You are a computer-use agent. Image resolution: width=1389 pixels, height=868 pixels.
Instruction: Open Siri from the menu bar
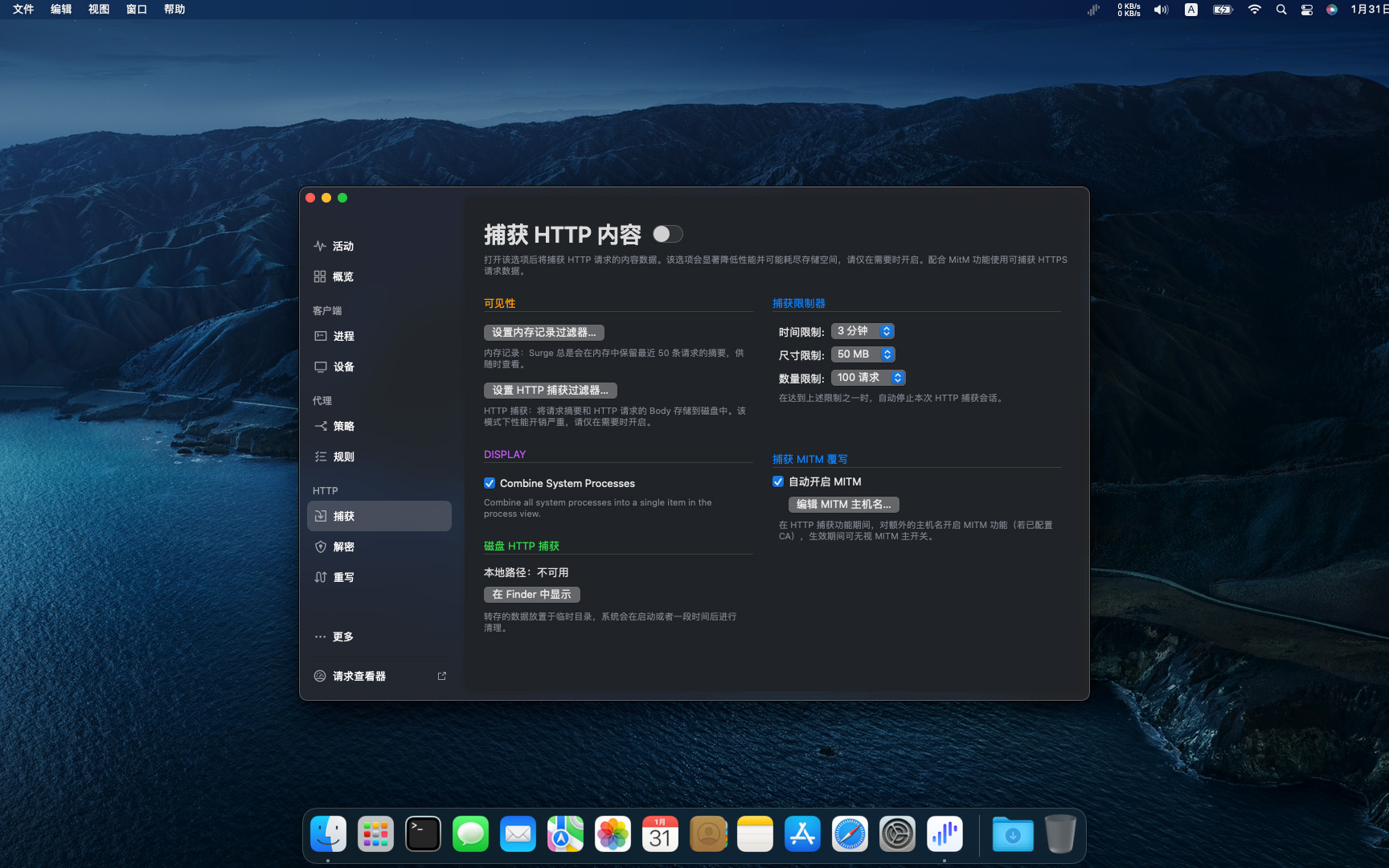(x=1332, y=10)
